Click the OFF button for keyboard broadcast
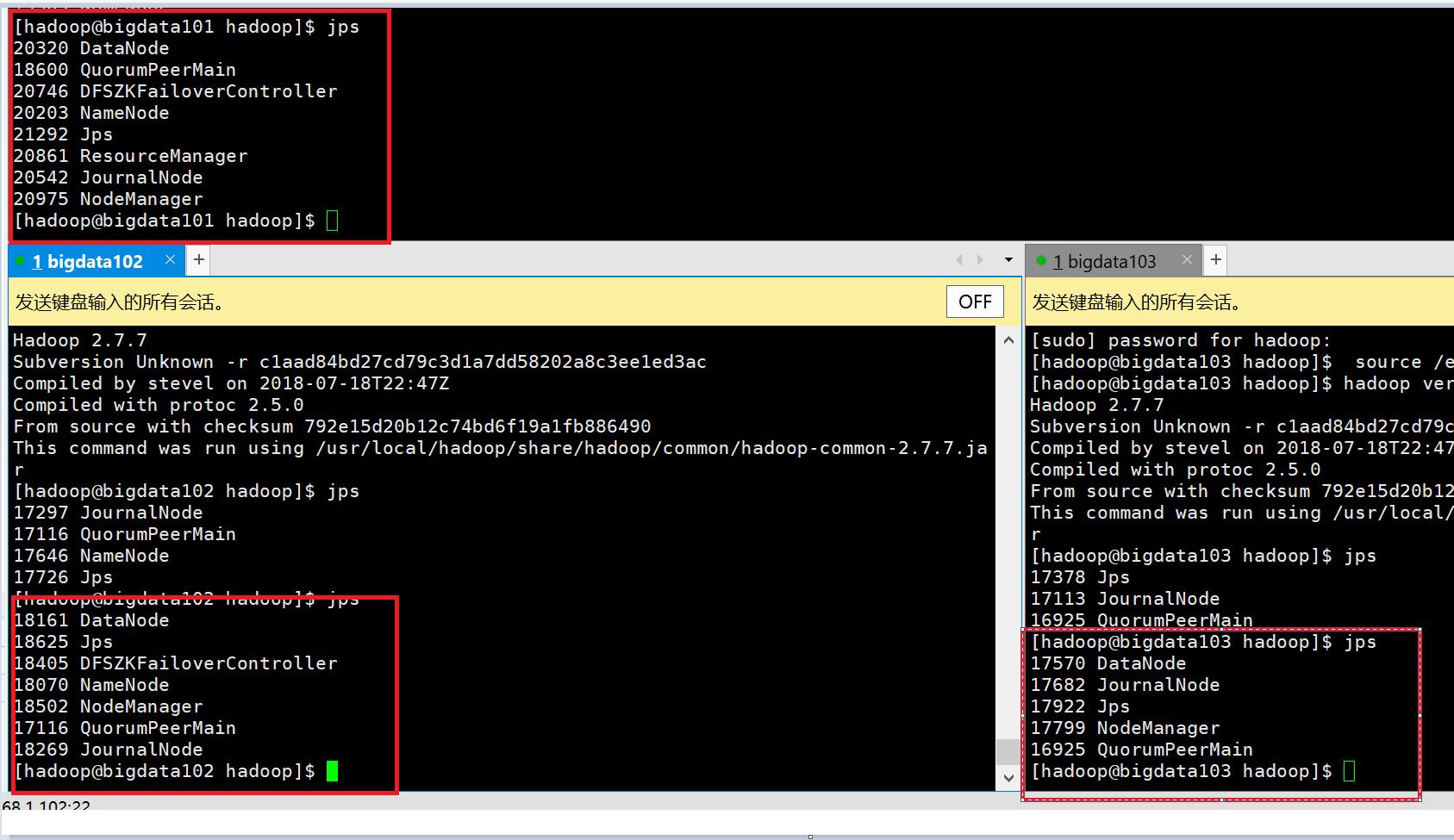This screenshot has width=1454, height=840. 975,302
